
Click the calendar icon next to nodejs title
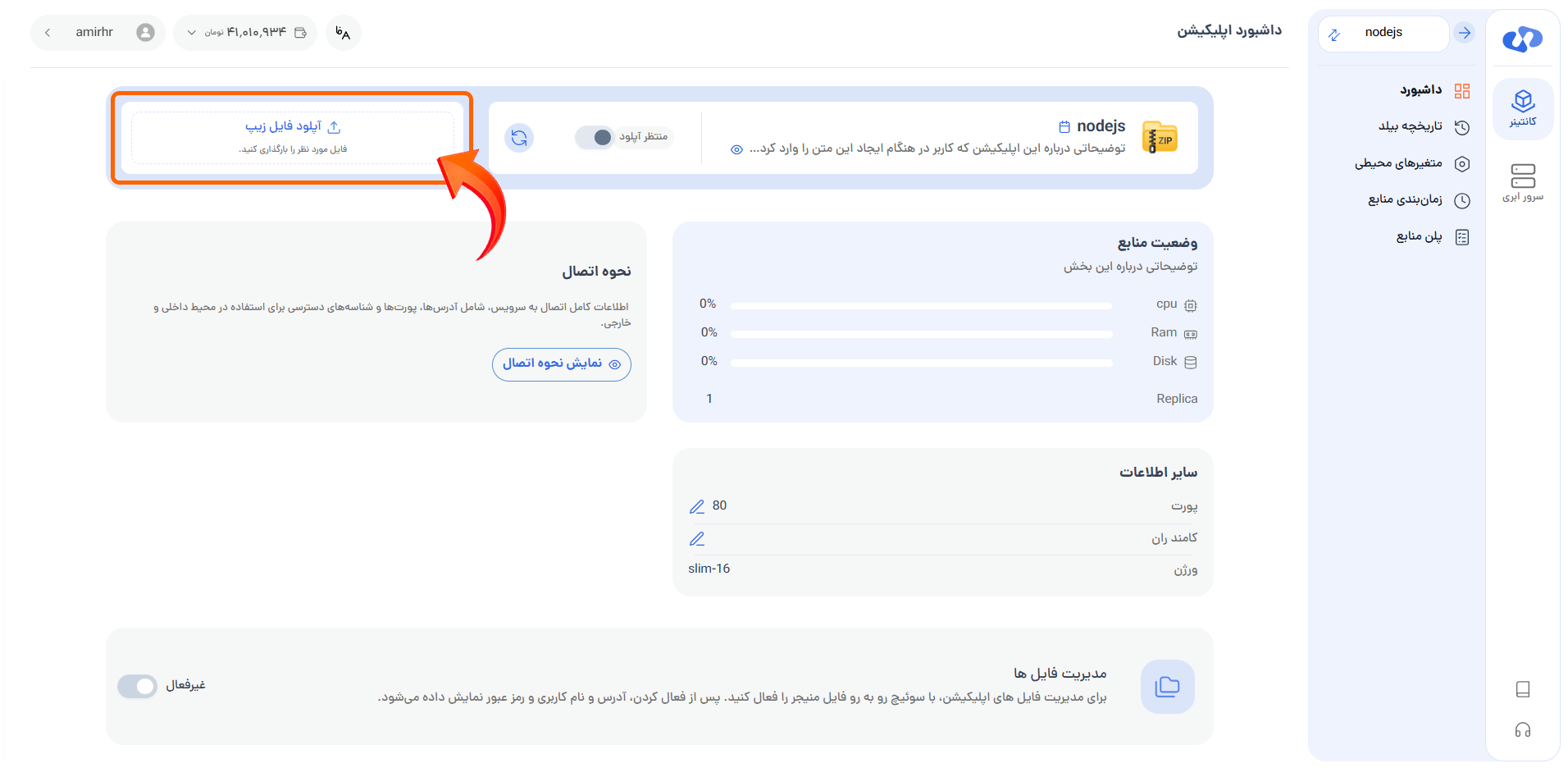1064,126
